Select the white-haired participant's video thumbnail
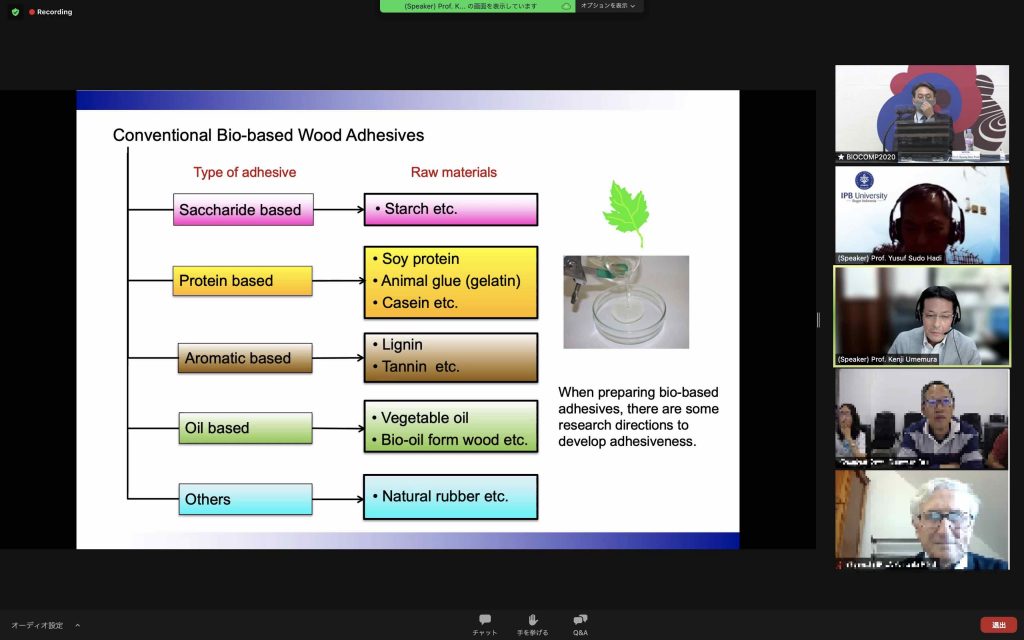The height and width of the screenshot is (640, 1024). click(x=921, y=520)
